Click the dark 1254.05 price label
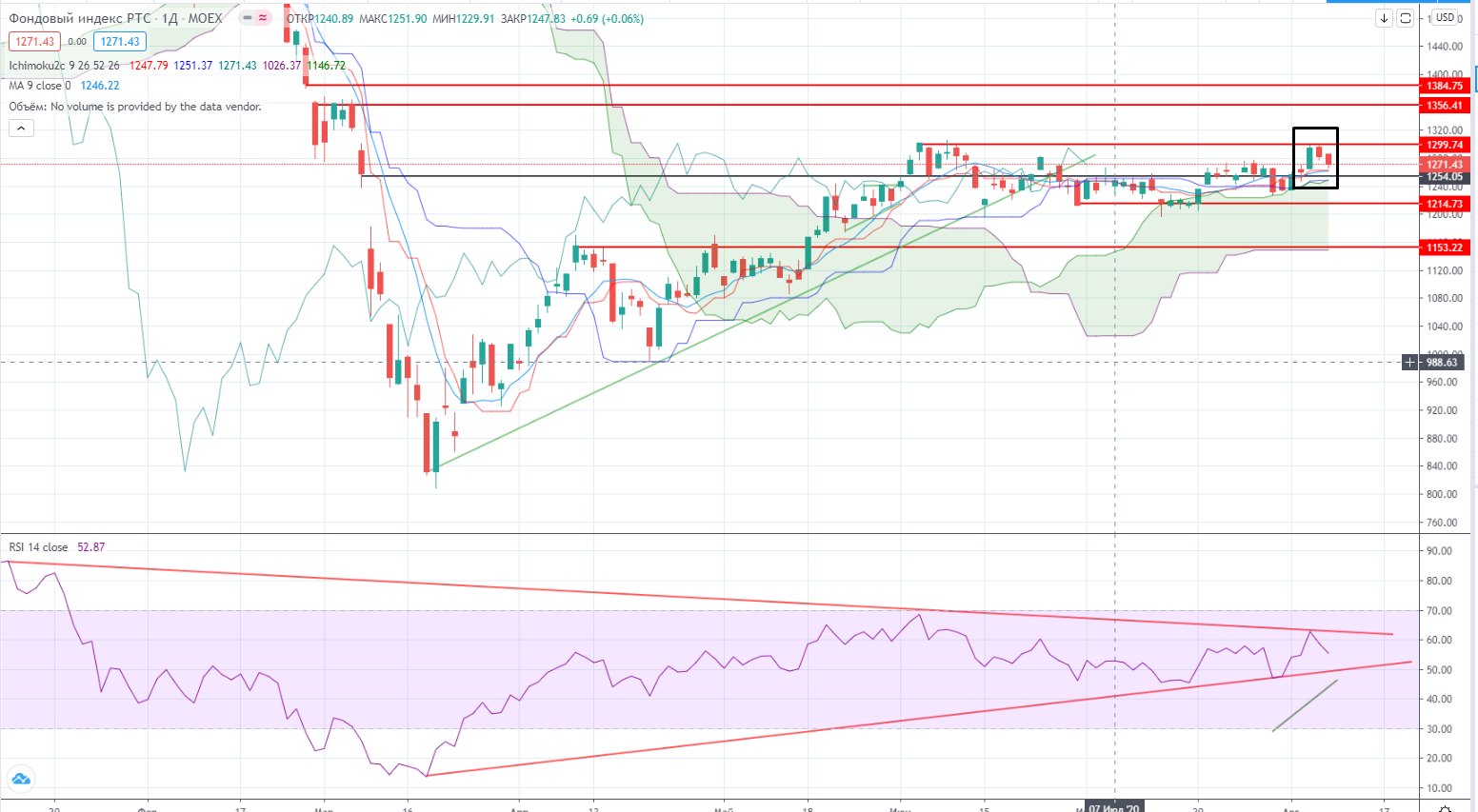 (x=1445, y=177)
